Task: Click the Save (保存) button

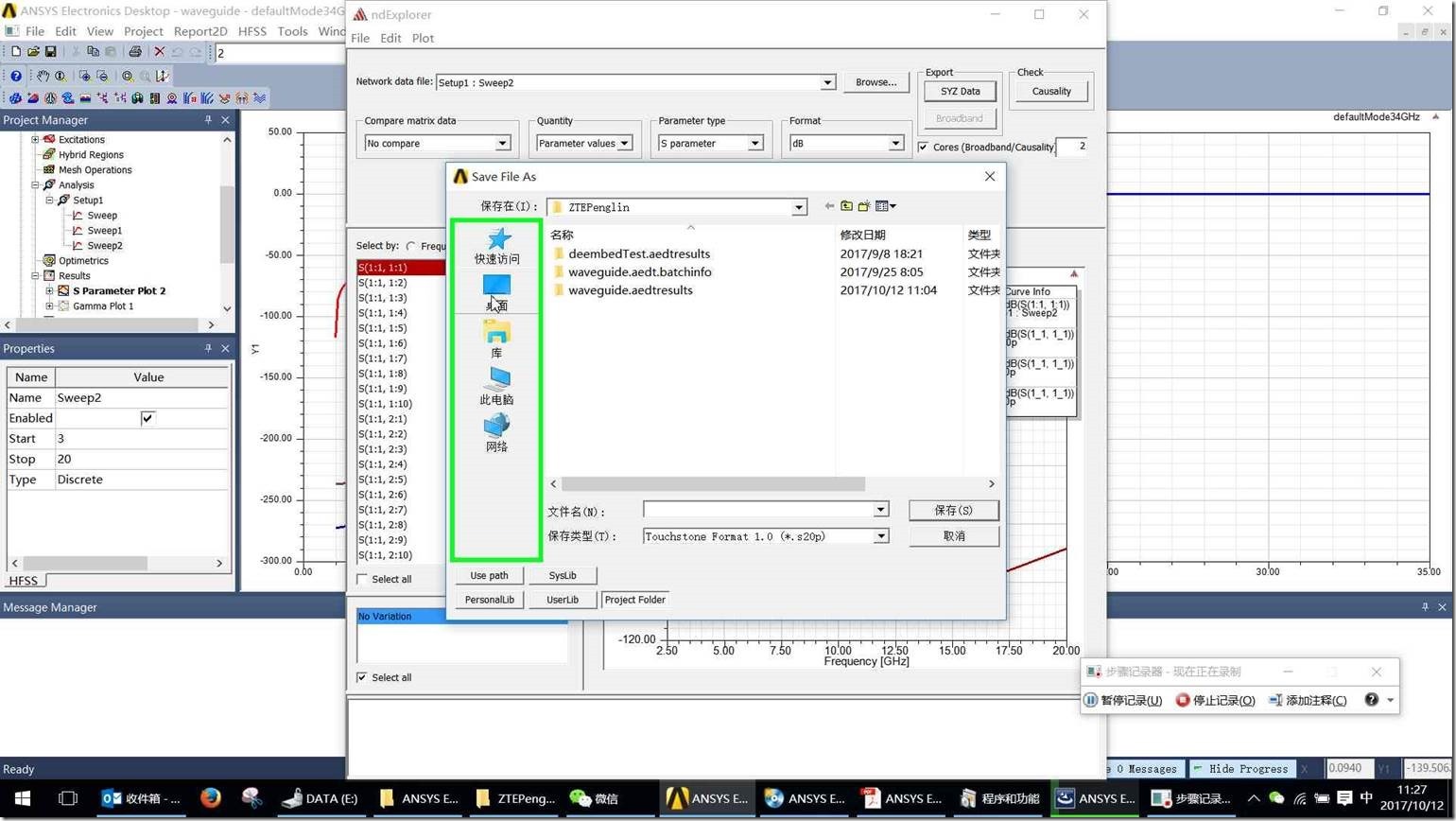Action: pos(953,510)
